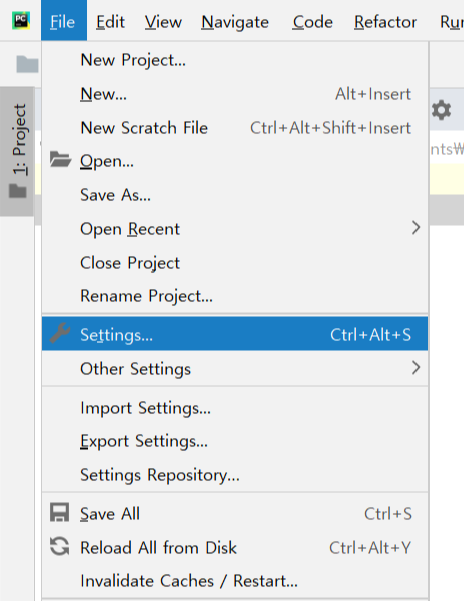The height and width of the screenshot is (601, 464).
Task: Click the Reload from Disk icon
Action: point(60,546)
